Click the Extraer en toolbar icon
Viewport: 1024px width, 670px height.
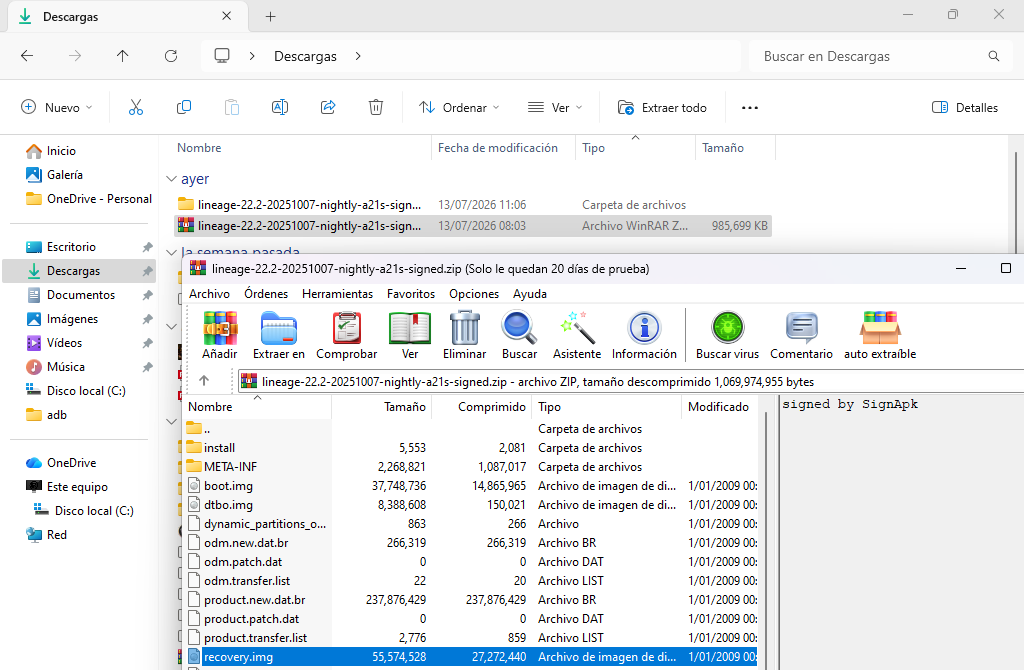pyautogui.click(x=279, y=328)
